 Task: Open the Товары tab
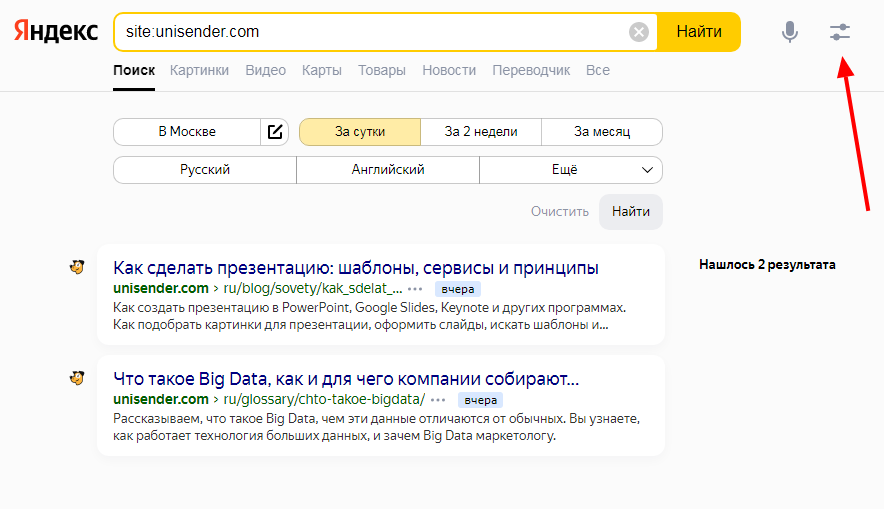pos(382,70)
